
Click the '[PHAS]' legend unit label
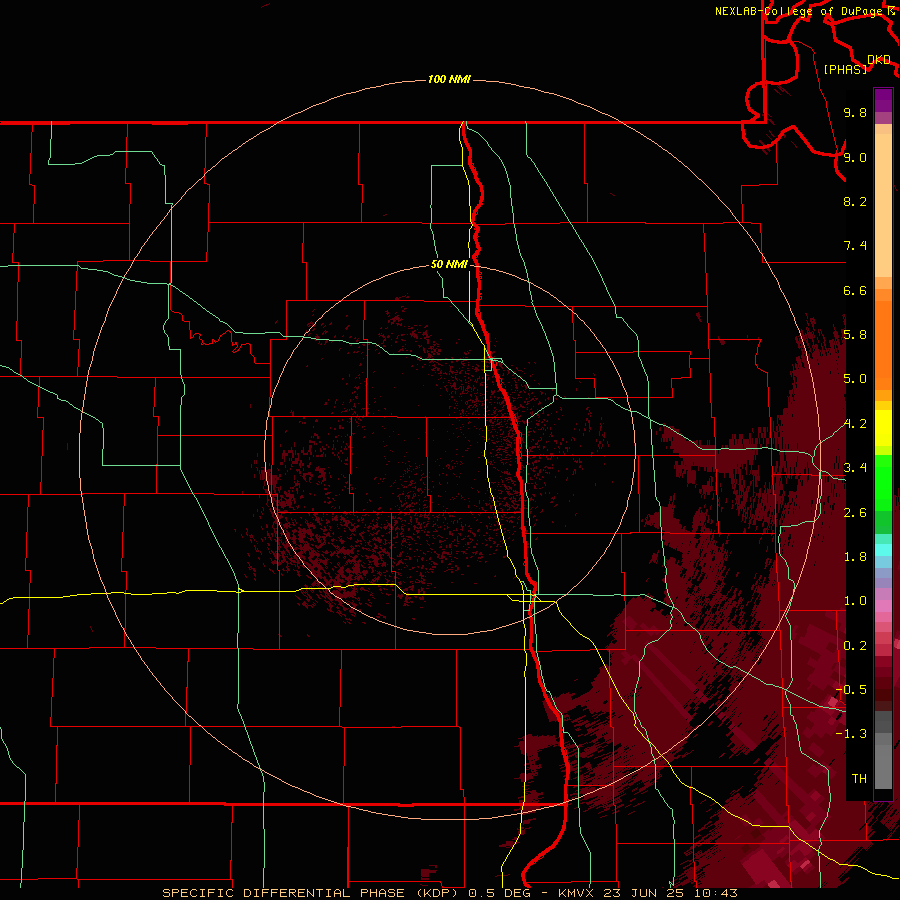coord(845,69)
